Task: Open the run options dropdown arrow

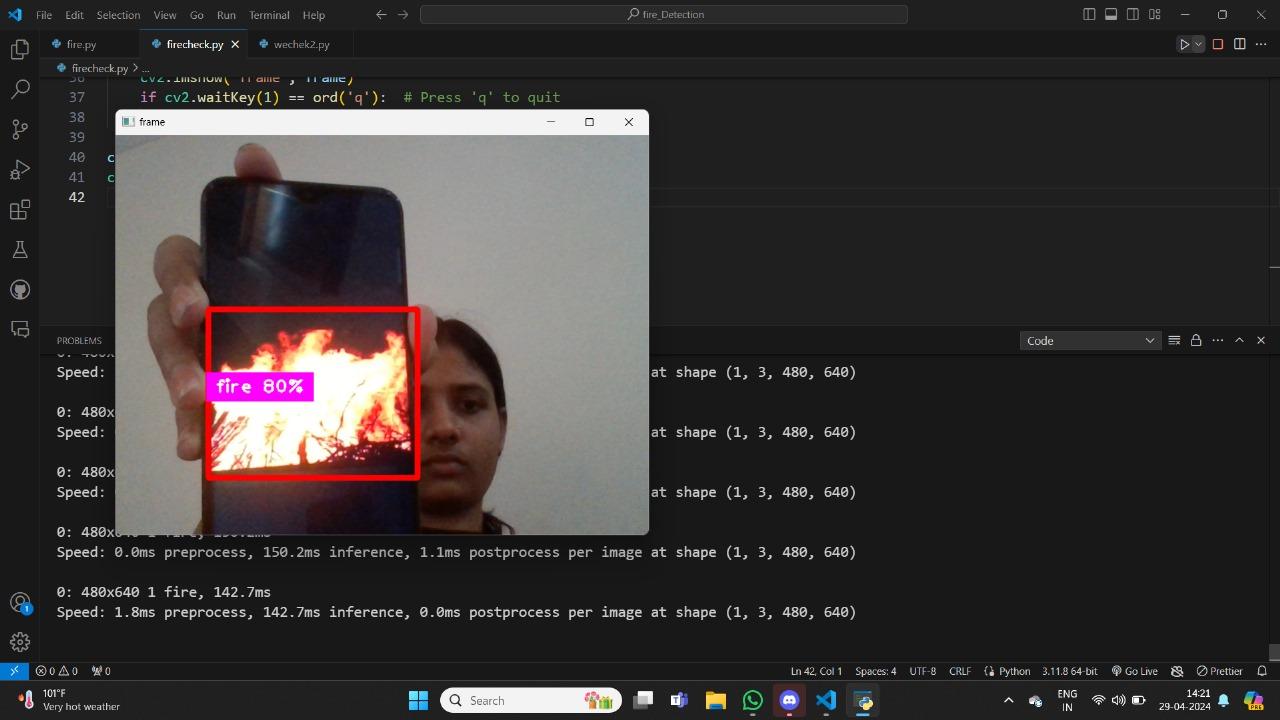Action: [x=1198, y=44]
